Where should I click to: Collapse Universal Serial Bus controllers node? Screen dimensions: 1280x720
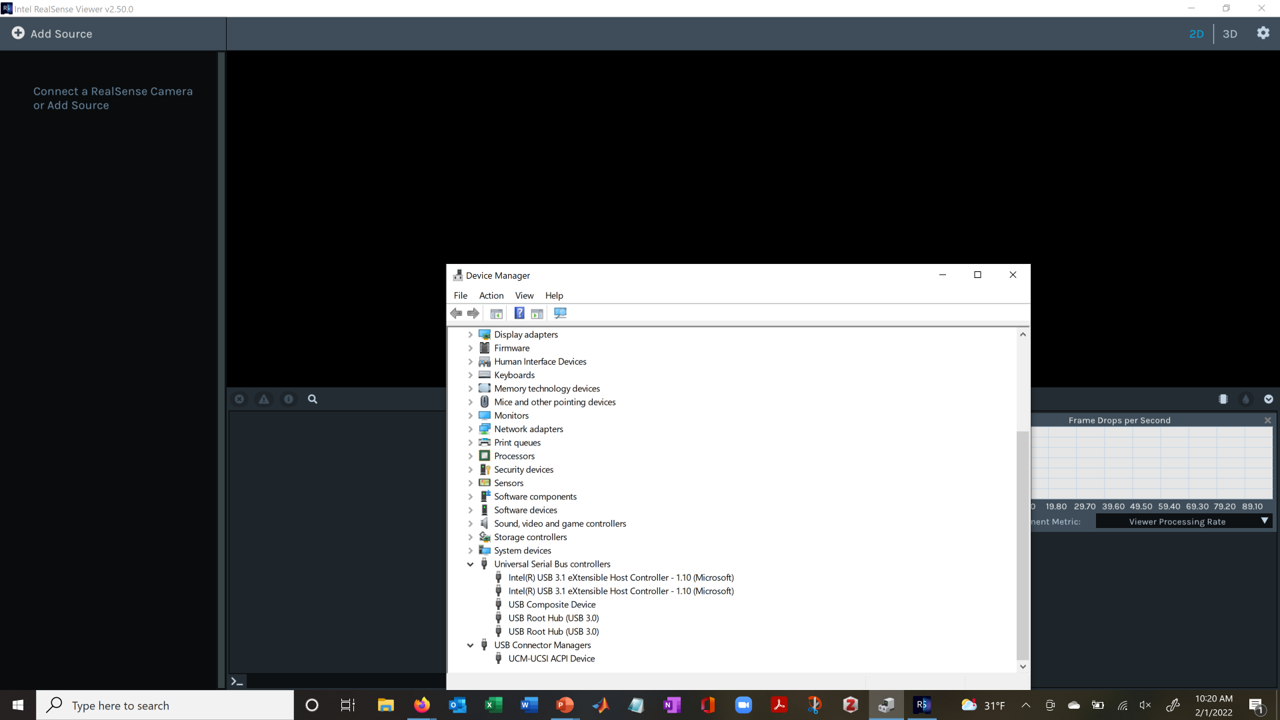[x=470, y=564]
